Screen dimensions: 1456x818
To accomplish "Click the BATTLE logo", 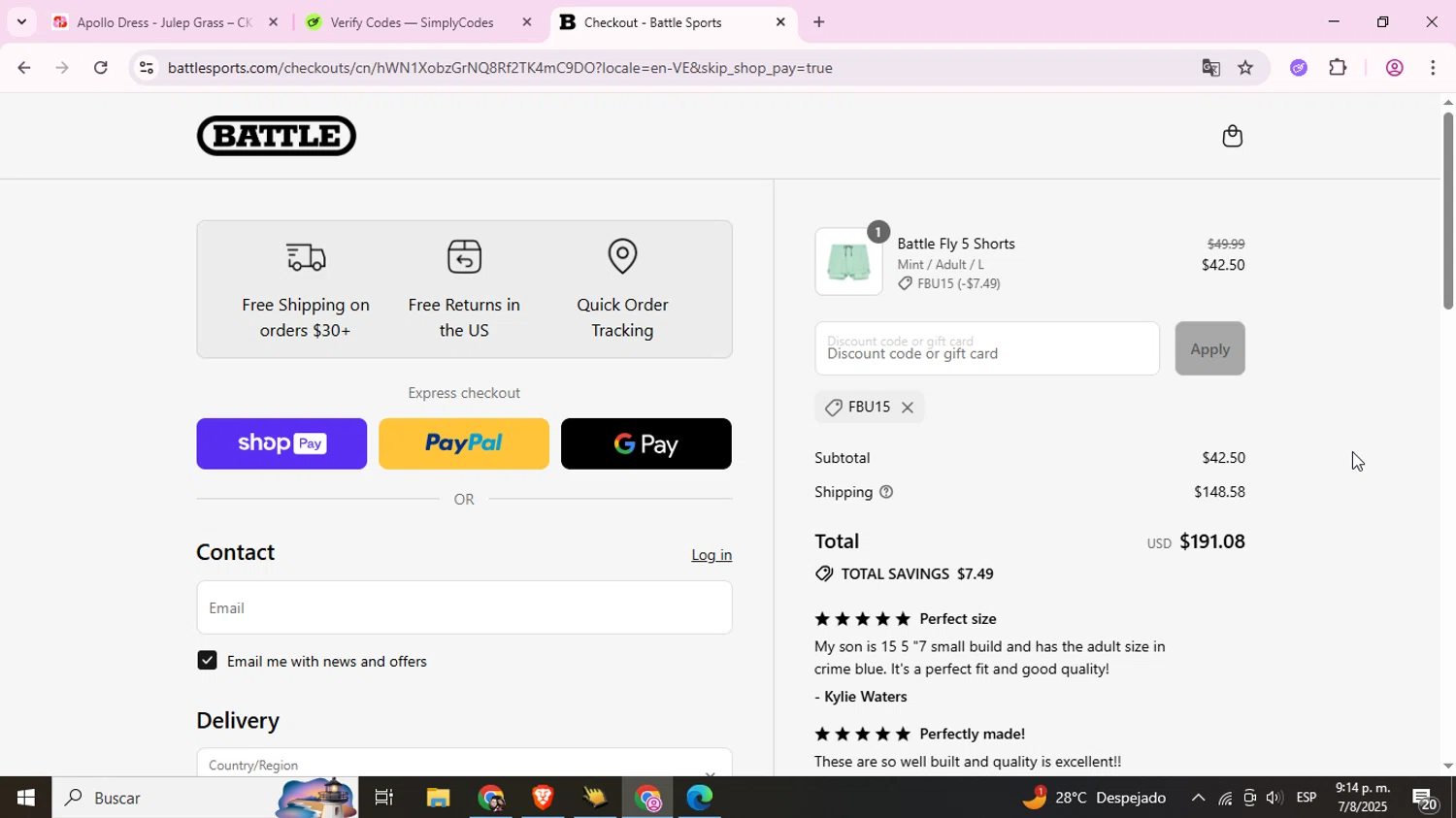I will click(x=277, y=136).
